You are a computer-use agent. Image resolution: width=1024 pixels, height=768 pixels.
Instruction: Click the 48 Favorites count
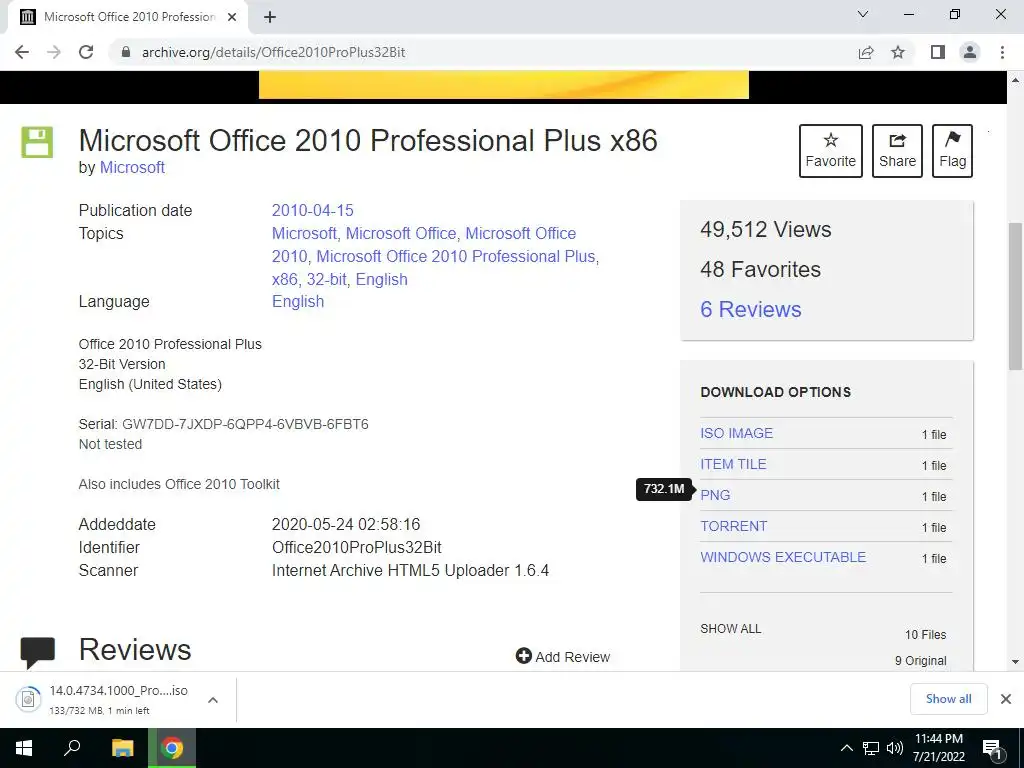(760, 269)
